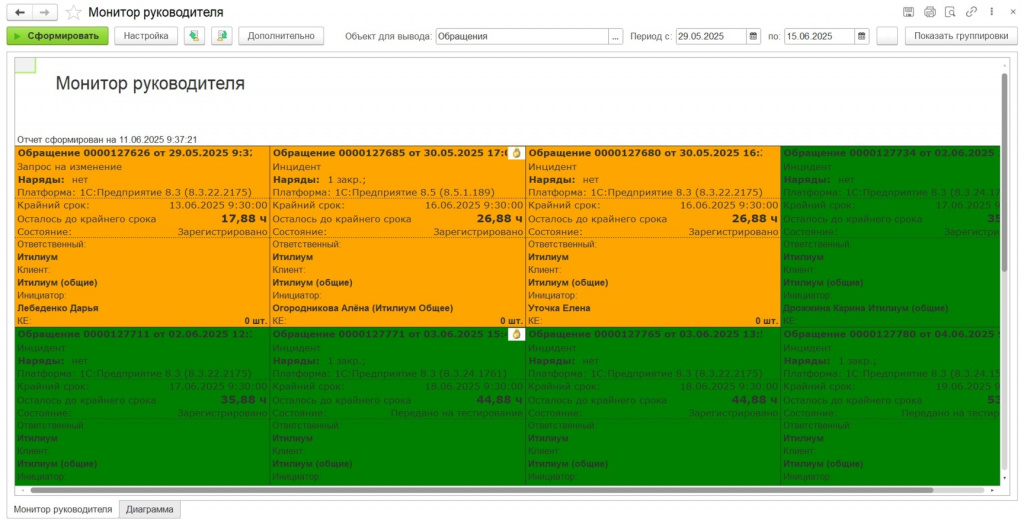Click initiator Дрожжина Карина Итилиум (общие)

[865, 308]
